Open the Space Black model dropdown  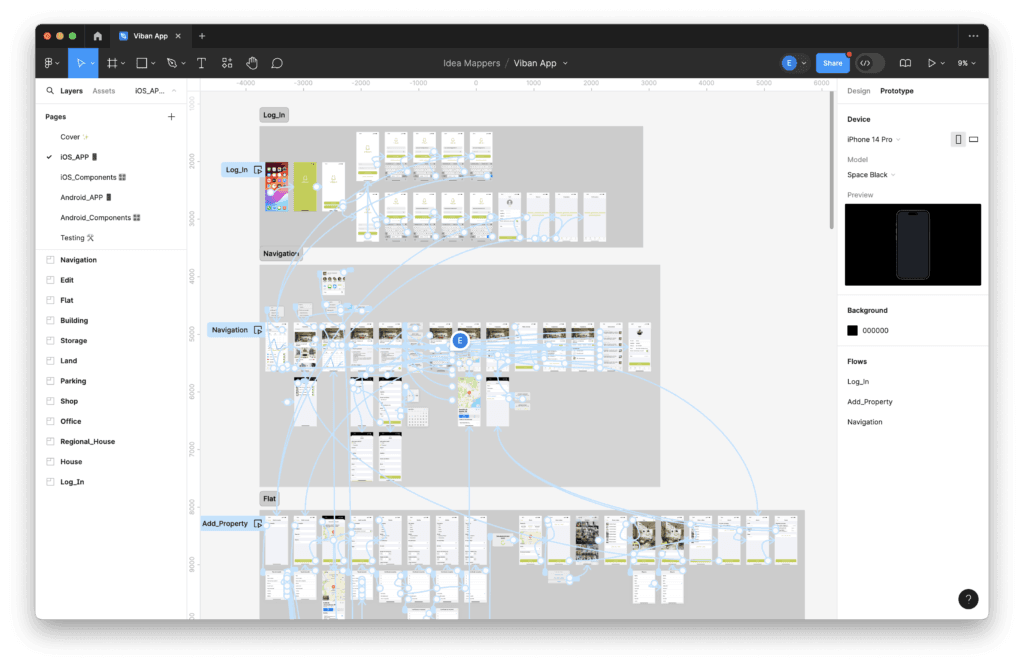(871, 175)
